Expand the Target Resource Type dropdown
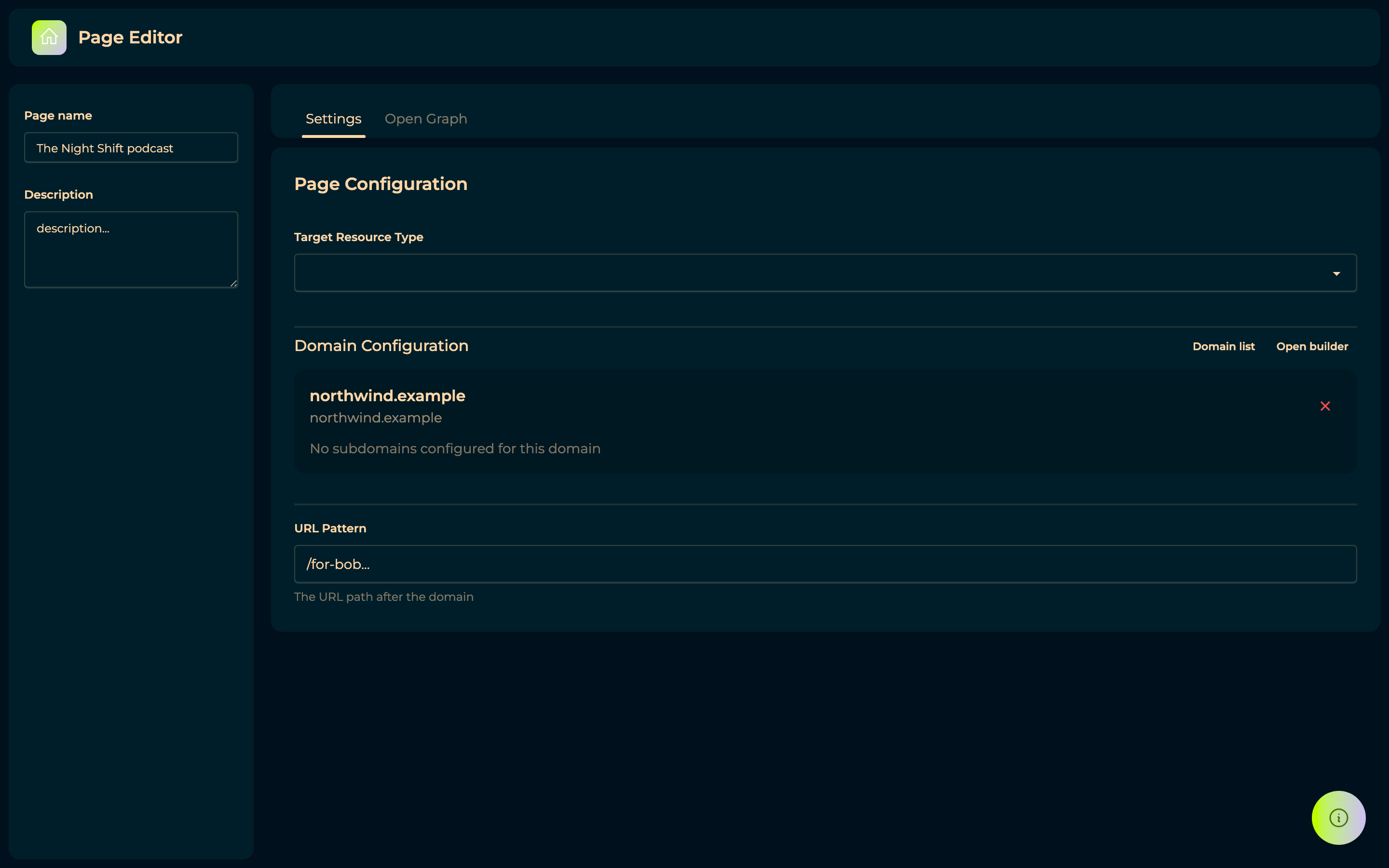1389x868 pixels. (x=825, y=272)
